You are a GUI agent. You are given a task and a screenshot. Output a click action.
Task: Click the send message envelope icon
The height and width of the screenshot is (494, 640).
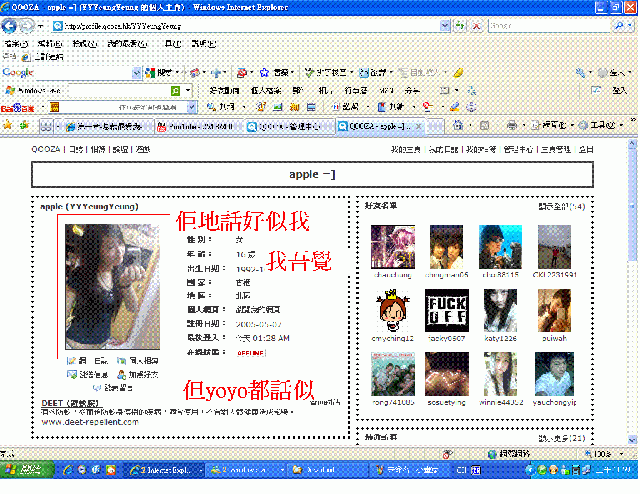coord(72,374)
